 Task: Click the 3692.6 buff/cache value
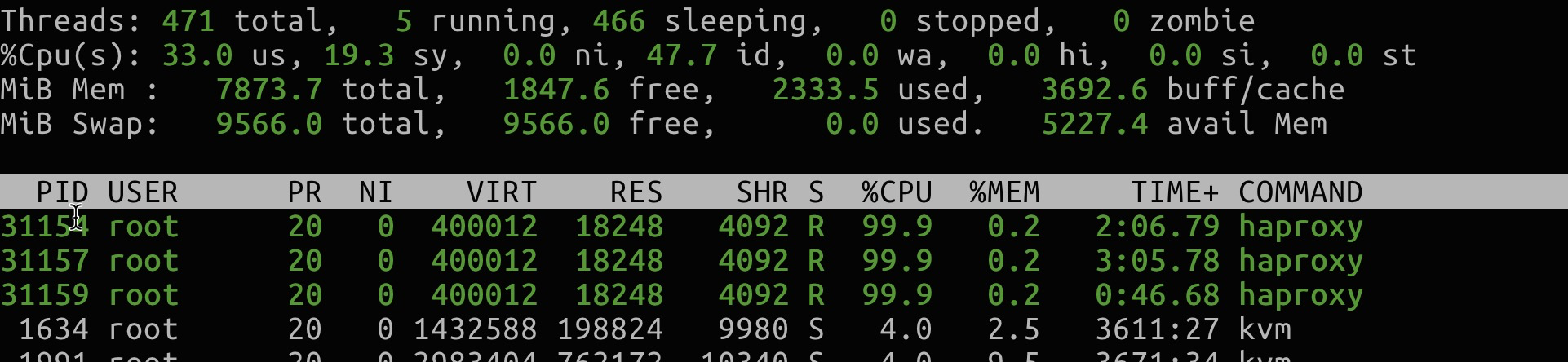(x=1095, y=90)
